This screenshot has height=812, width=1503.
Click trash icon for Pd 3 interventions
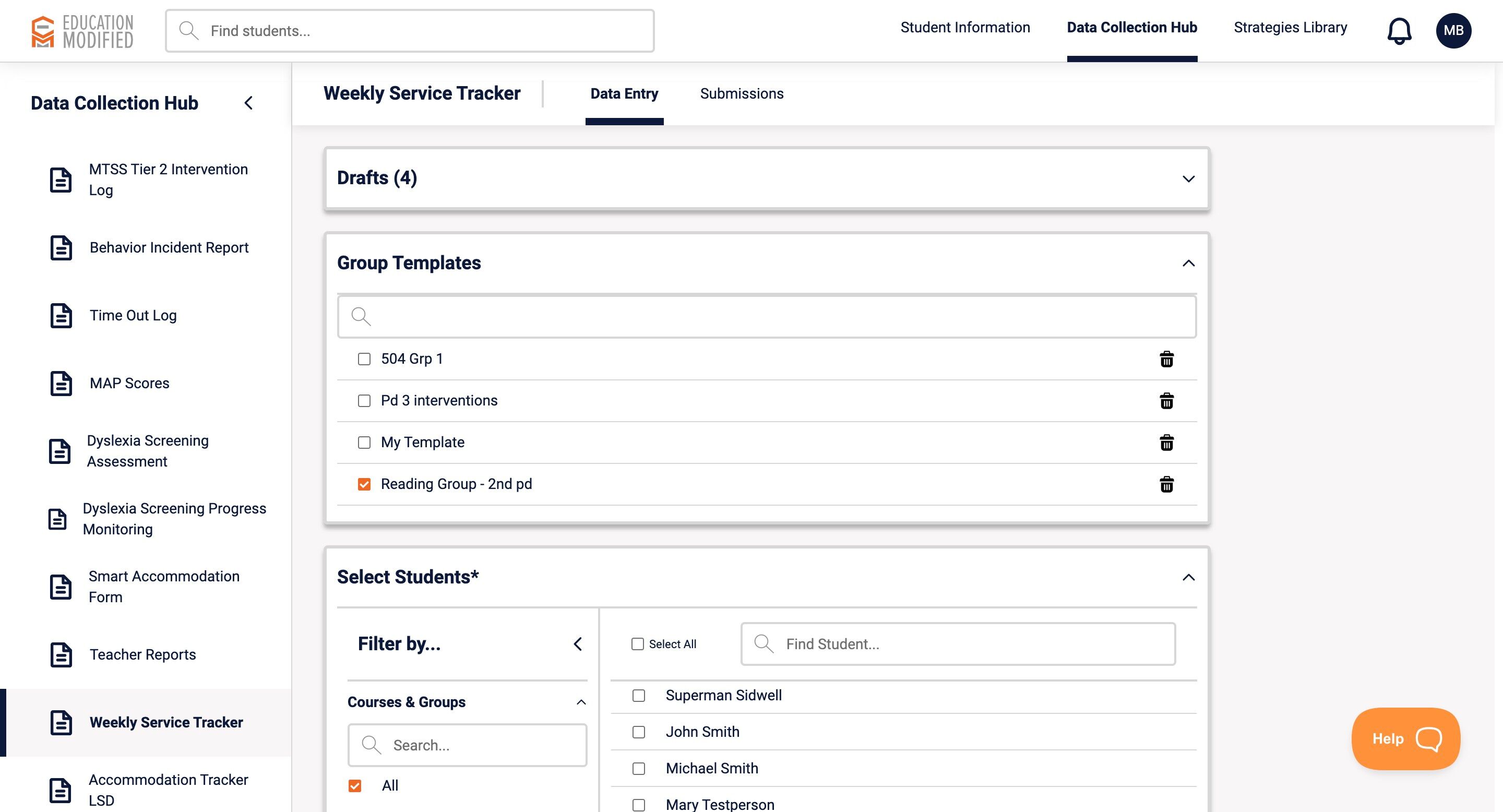tap(1166, 401)
